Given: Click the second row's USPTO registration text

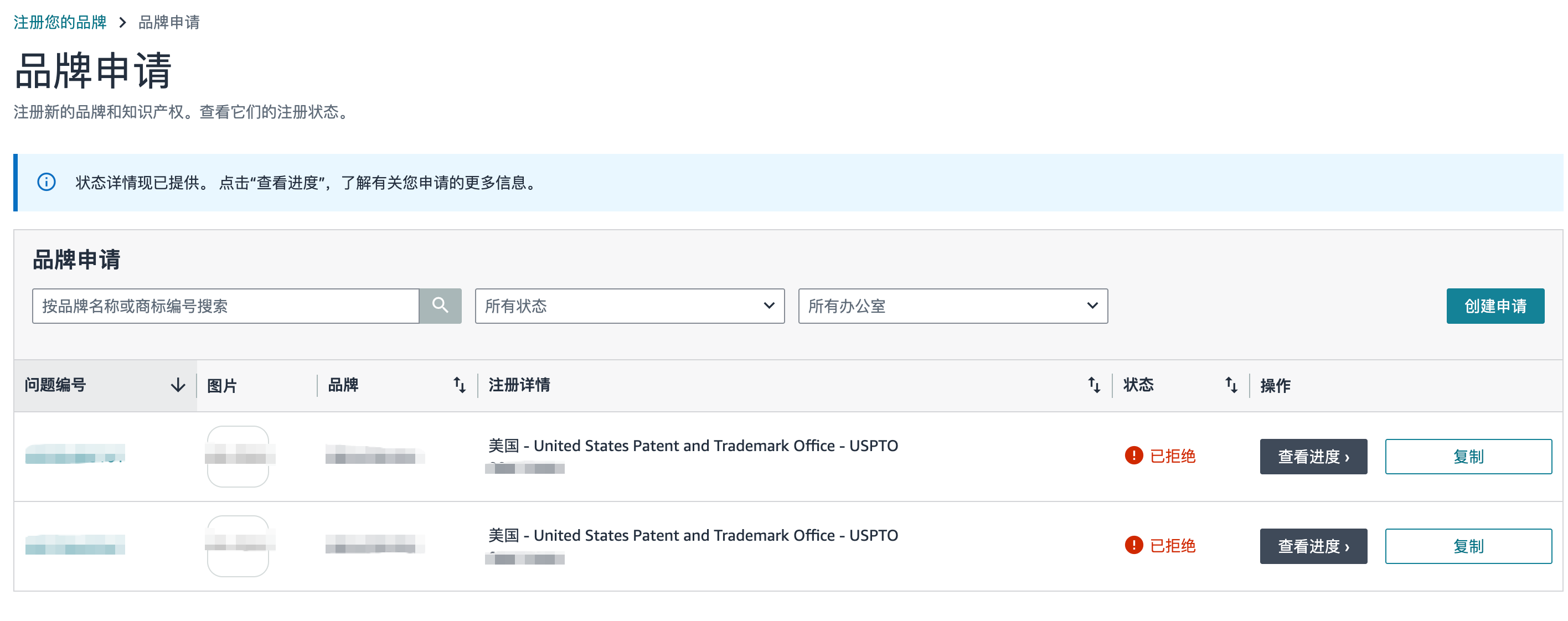Looking at the screenshot, I should click(693, 535).
